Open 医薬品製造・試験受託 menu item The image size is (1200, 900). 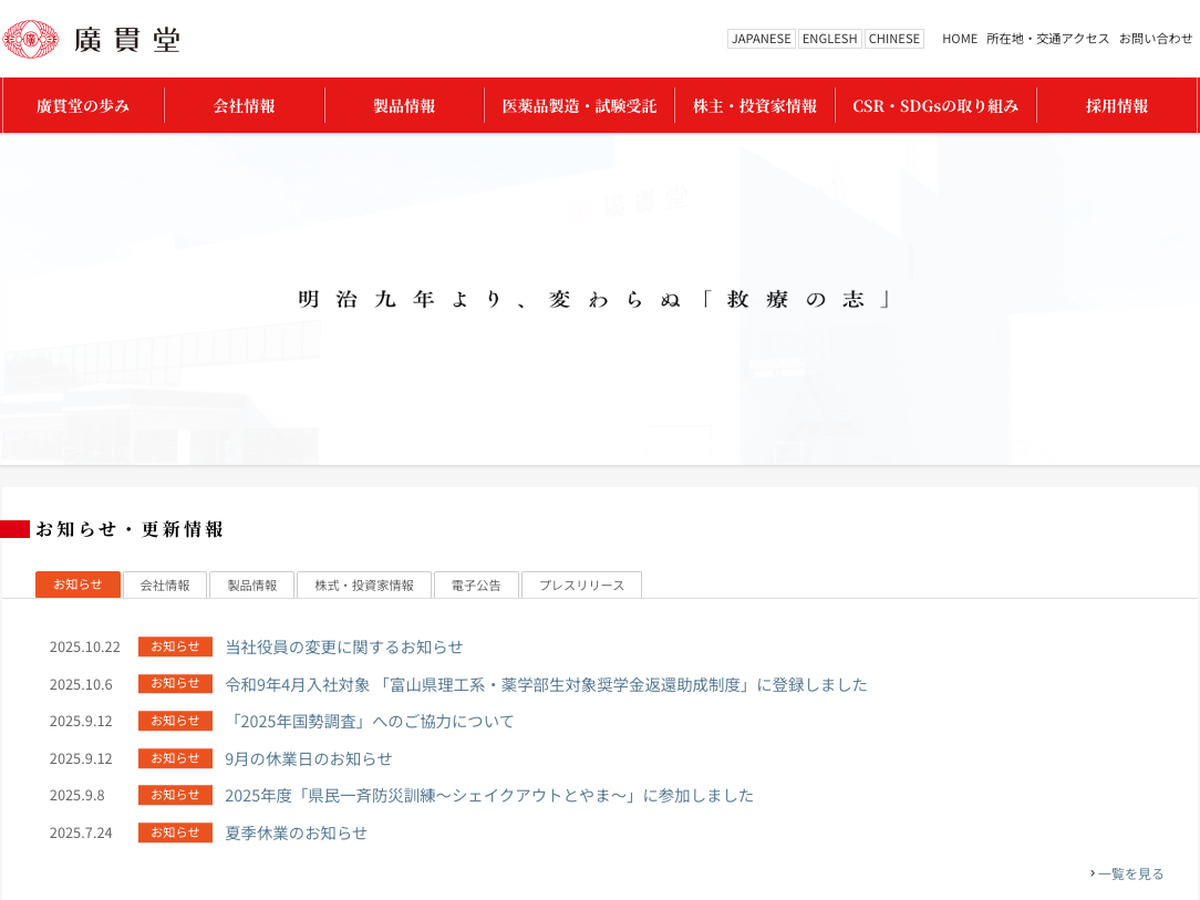(x=579, y=106)
